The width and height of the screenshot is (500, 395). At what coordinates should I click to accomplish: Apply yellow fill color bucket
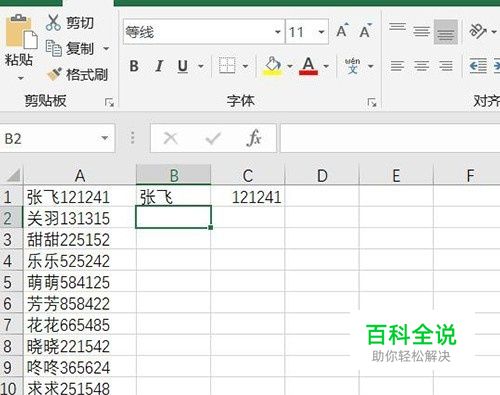point(273,66)
